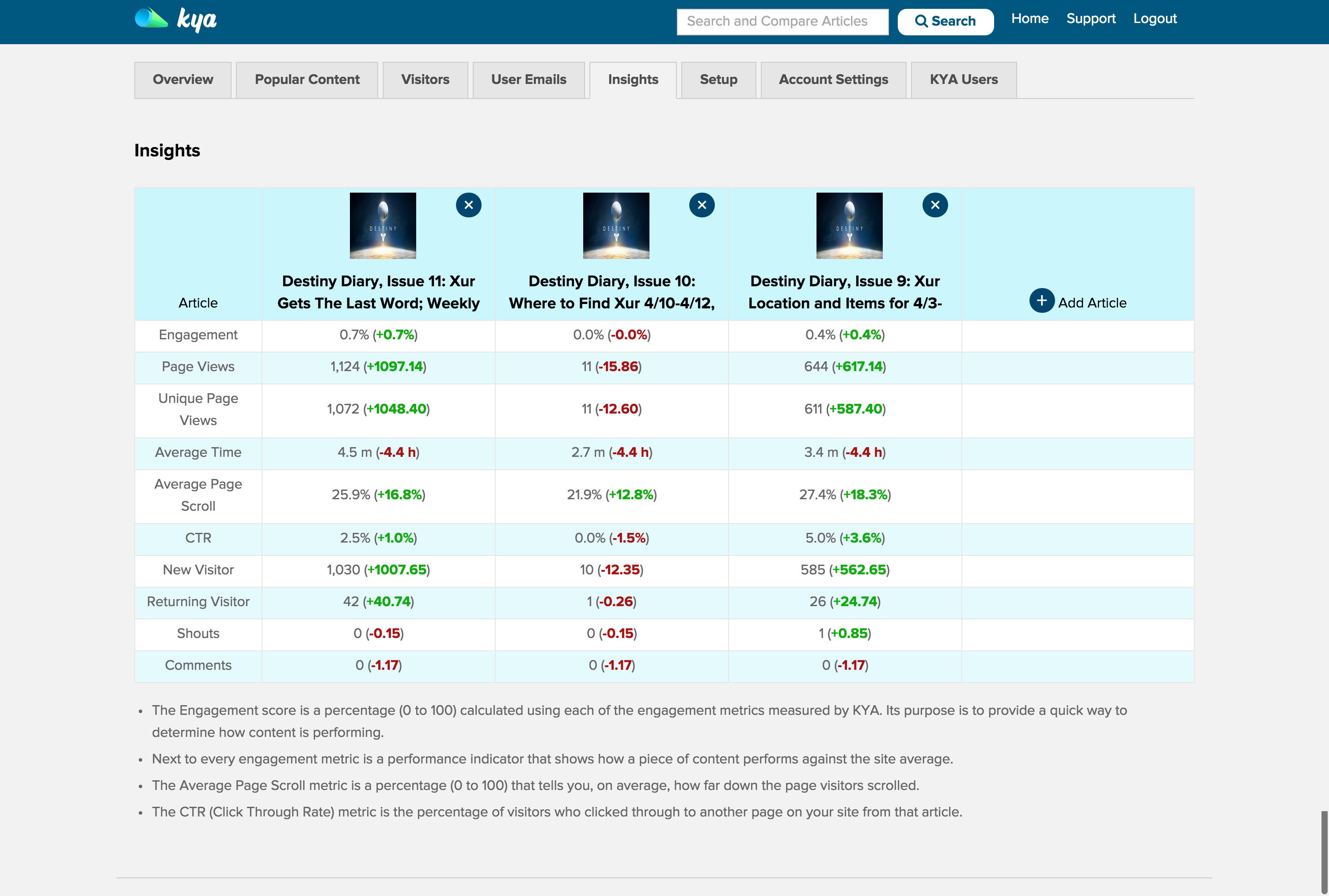Switch to the Popular Content tab
The image size is (1329, 896).
pos(307,80)
